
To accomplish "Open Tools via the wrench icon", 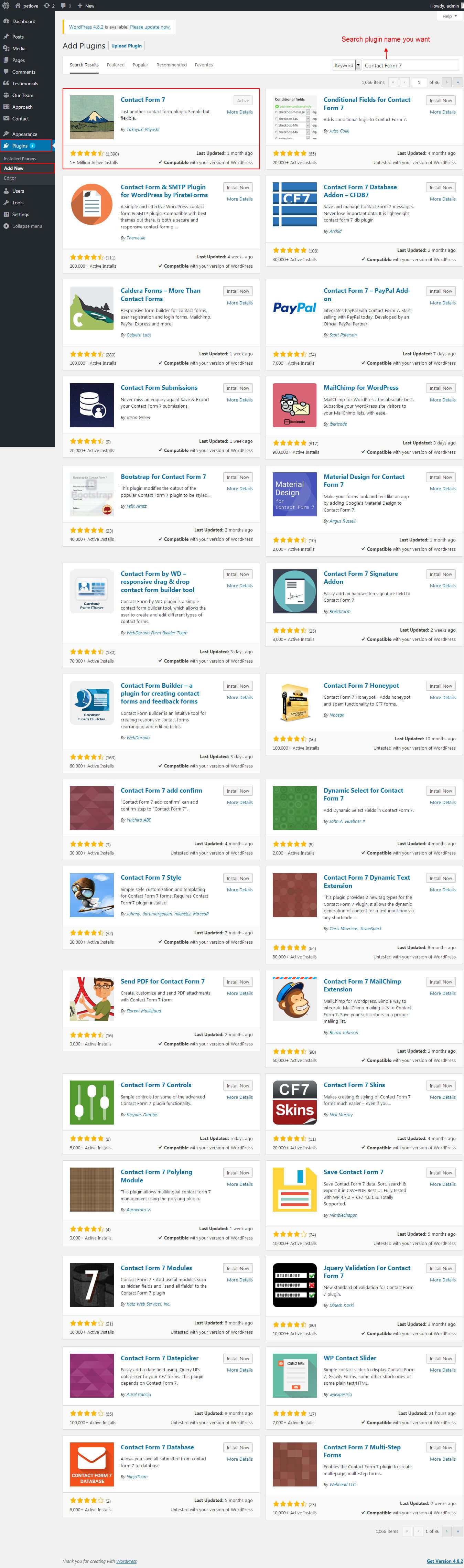I will click(6, 202).
